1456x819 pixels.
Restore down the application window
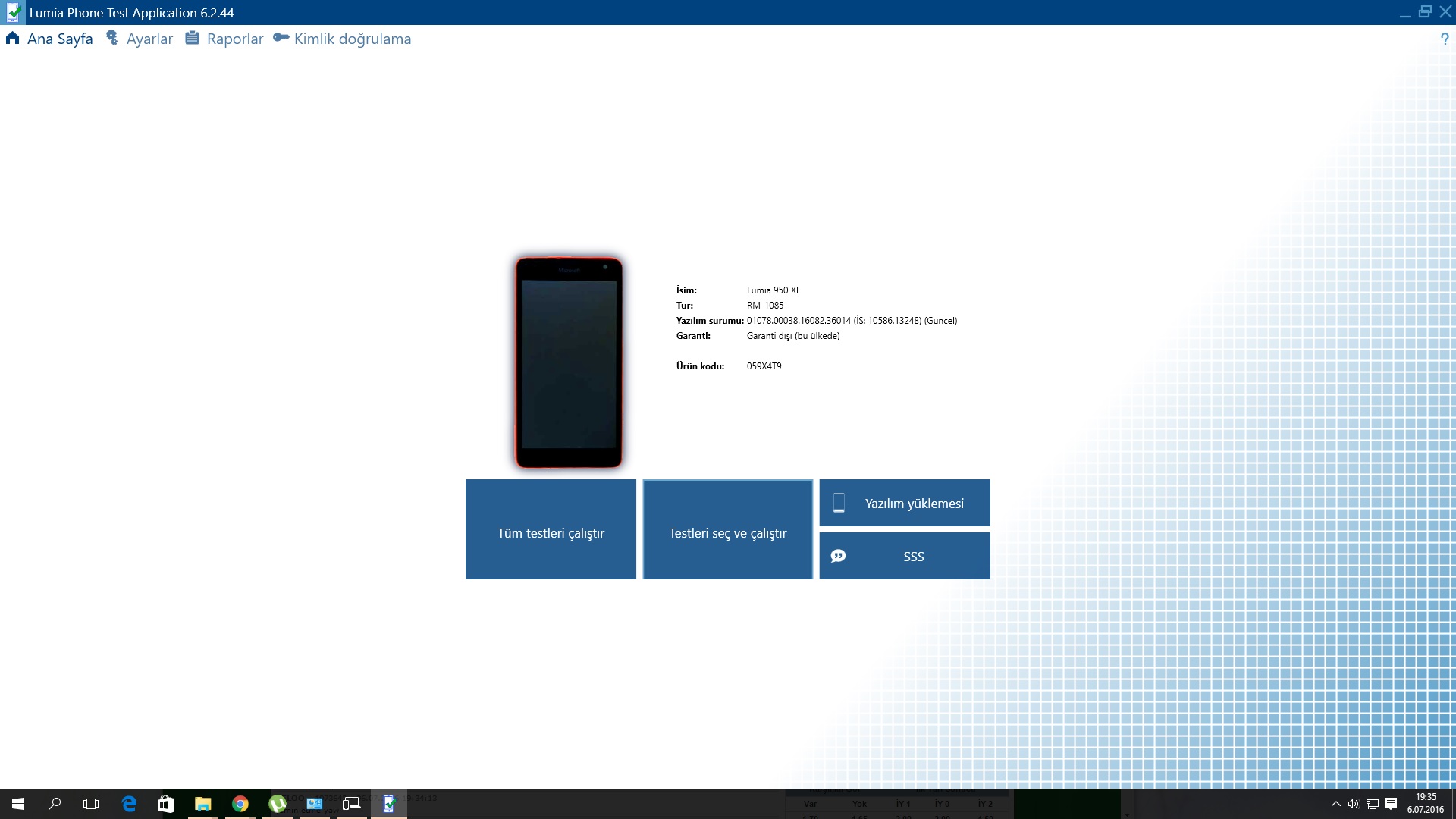(x=1425, y=12)
